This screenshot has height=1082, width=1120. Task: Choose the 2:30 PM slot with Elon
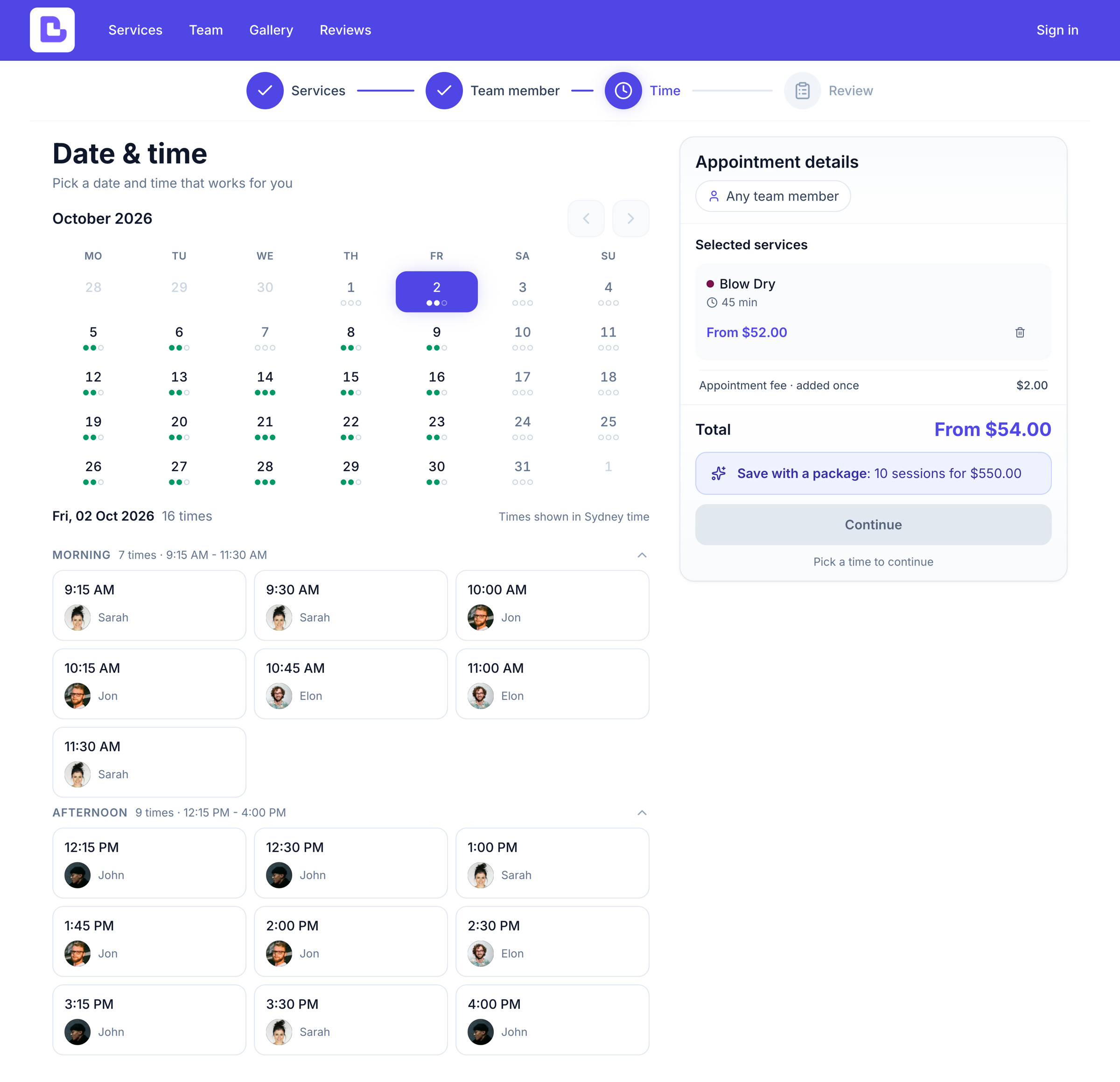[553, 941]
